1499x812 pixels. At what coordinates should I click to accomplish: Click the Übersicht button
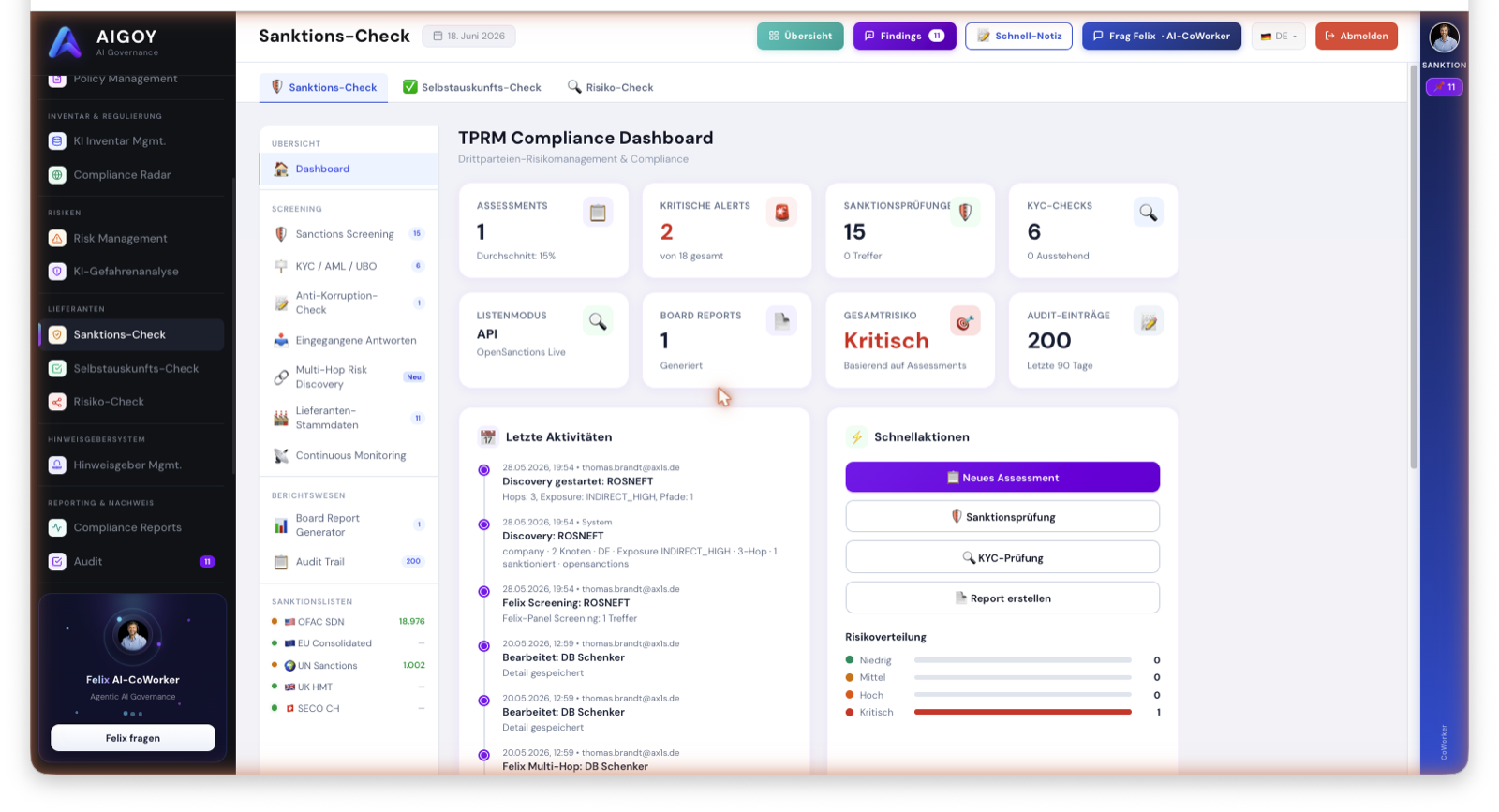tap(800, 37)
